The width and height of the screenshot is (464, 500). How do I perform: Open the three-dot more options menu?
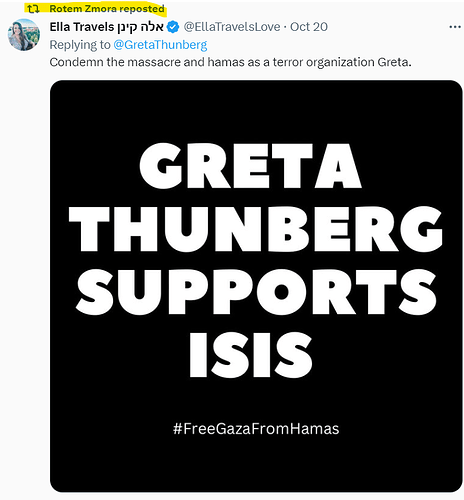tap(455, 27)
